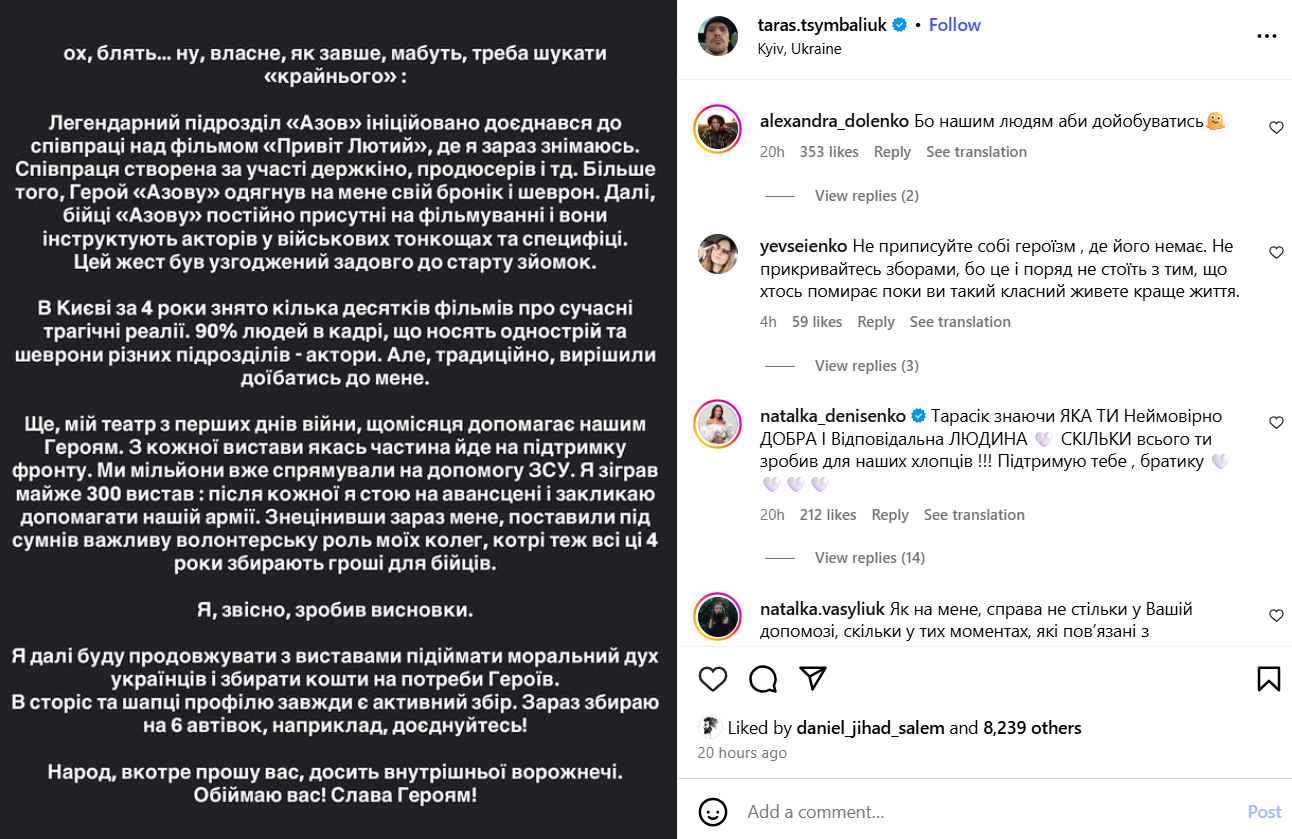Like natalka.vasyliuk's comment heart
1292x839 pixels.
point(1276,616)
